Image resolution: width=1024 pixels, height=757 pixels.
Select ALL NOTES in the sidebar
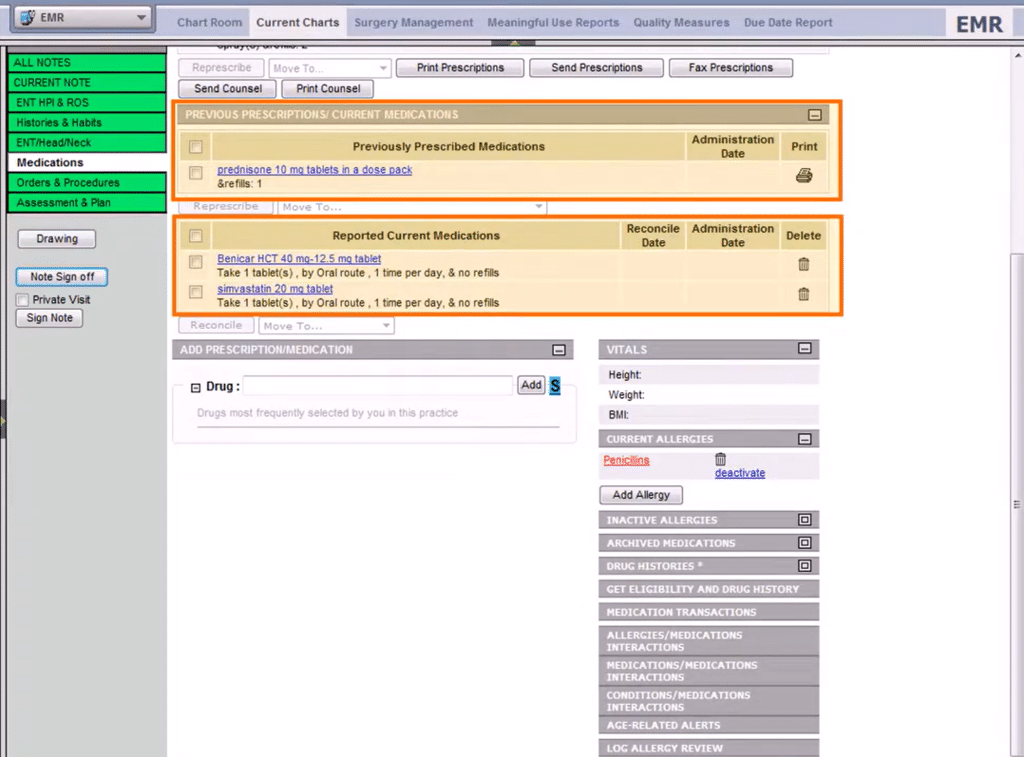tap(87, 63)
